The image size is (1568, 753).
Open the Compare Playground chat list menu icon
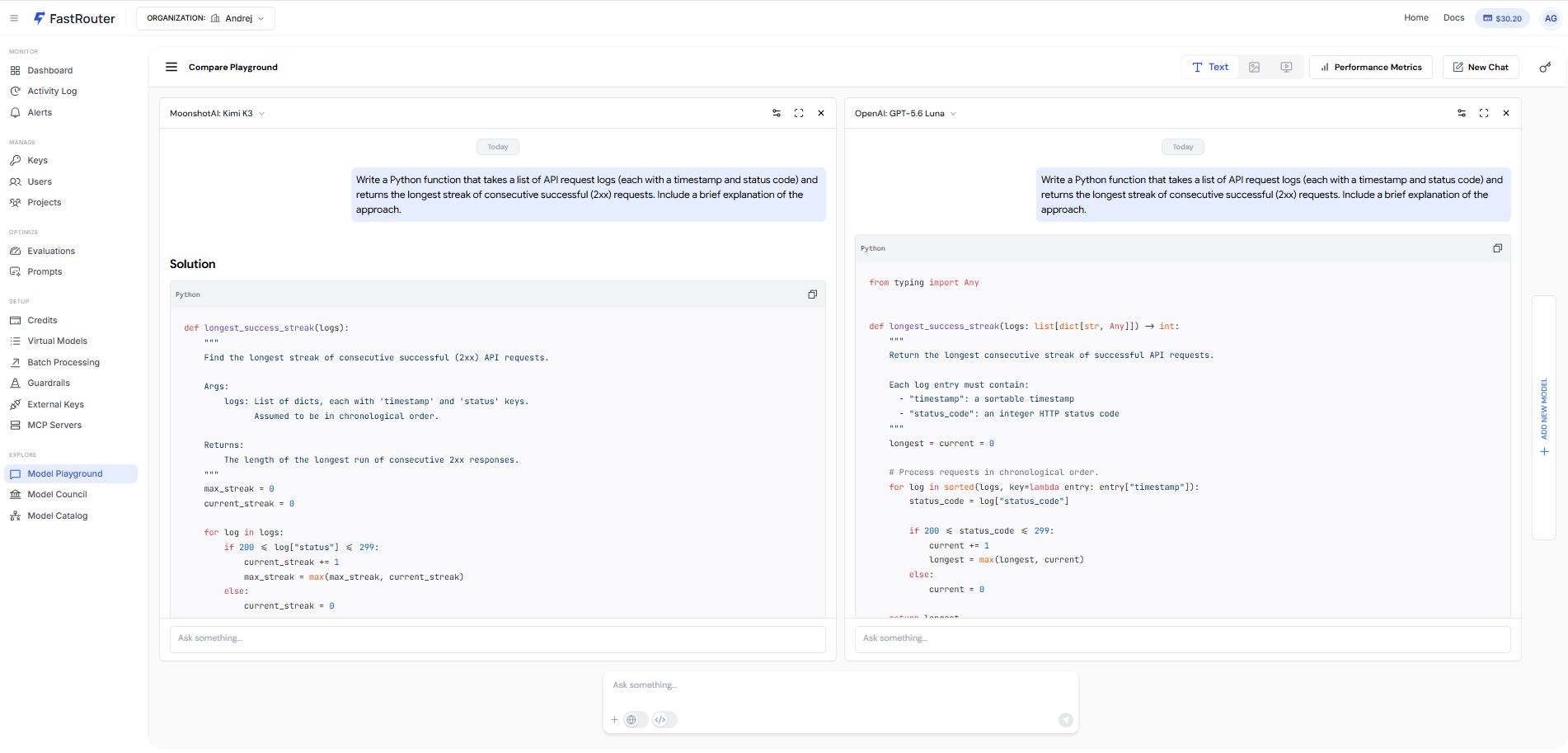pos(171,67)
